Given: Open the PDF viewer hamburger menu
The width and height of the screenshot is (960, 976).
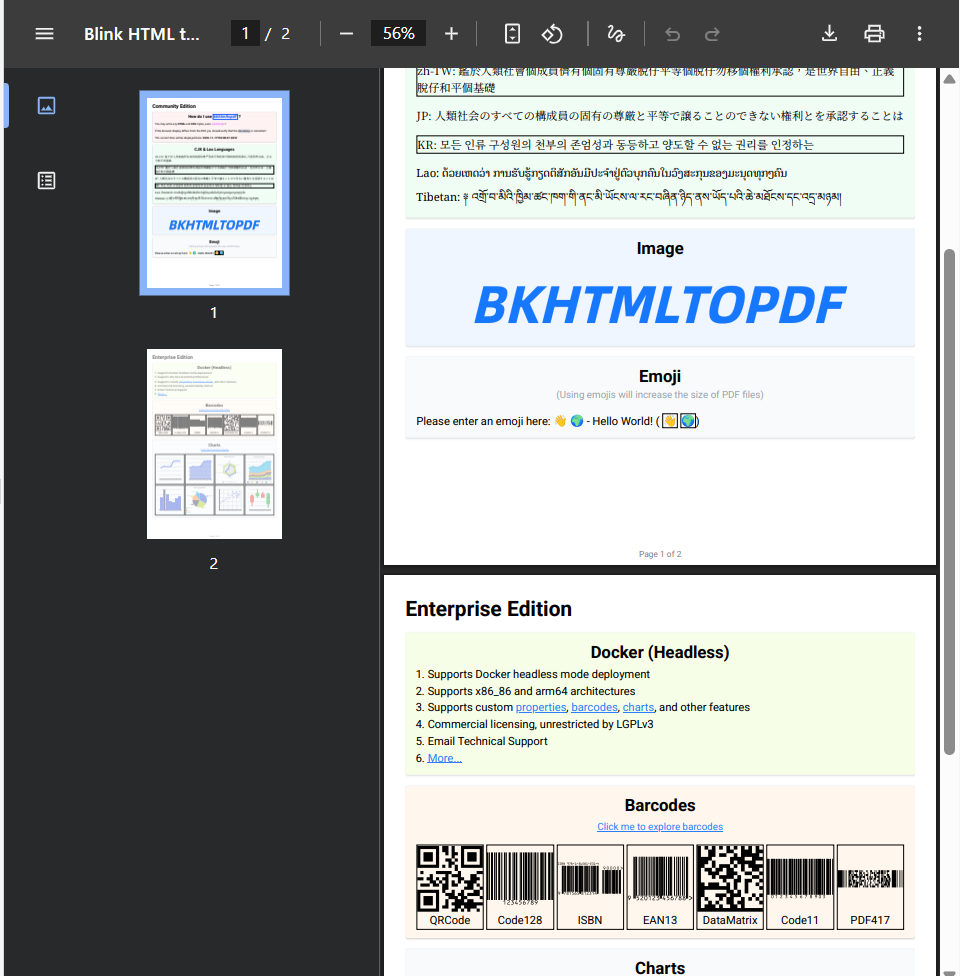Looking at the screenshot, I should tap(44, 33).
